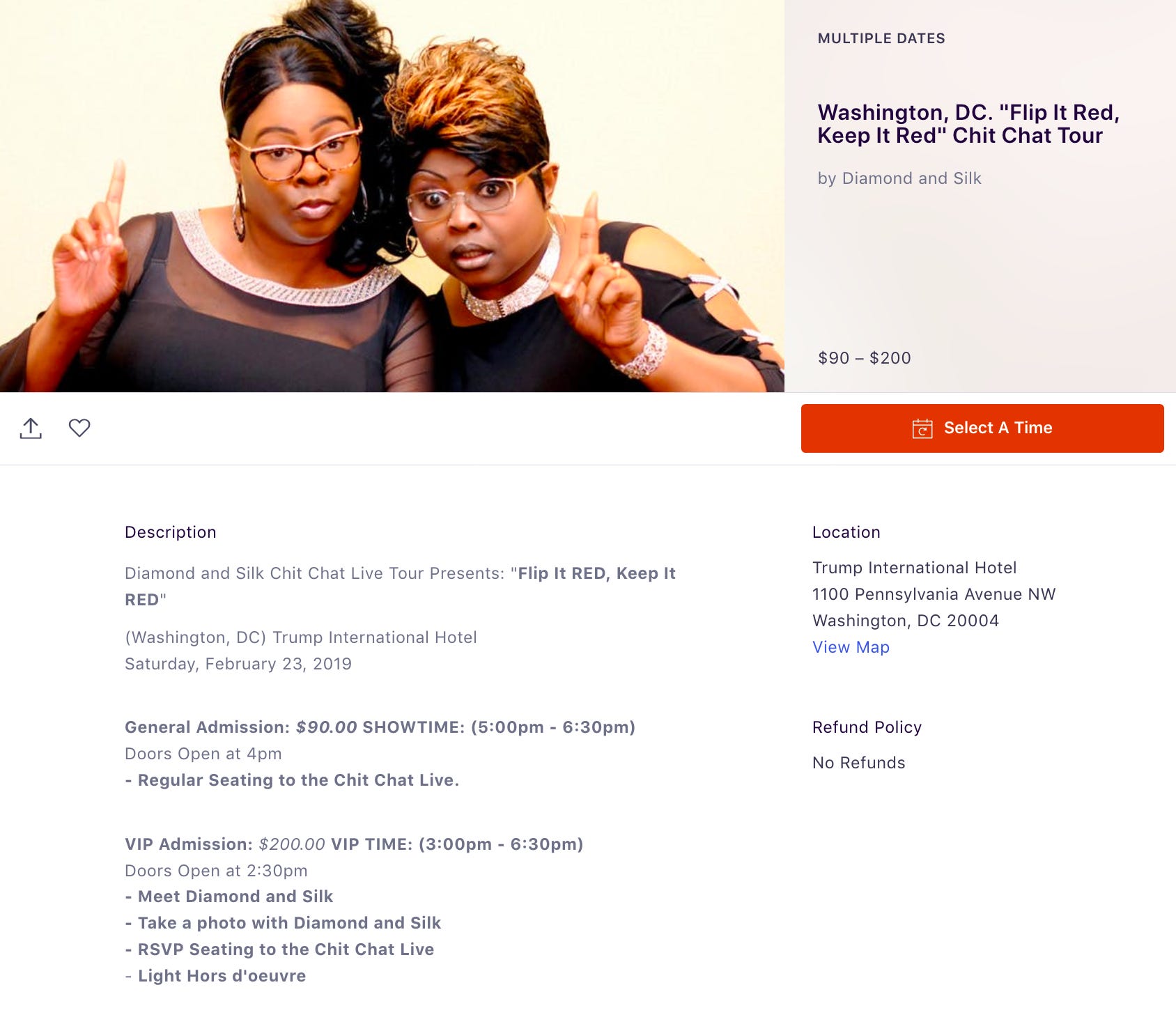Click the Refund Policy heading

tap(867, 727)
